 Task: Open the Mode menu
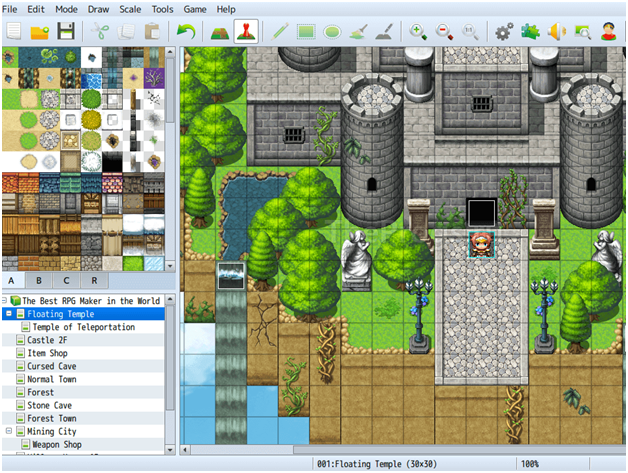click(x=66, y=9)
